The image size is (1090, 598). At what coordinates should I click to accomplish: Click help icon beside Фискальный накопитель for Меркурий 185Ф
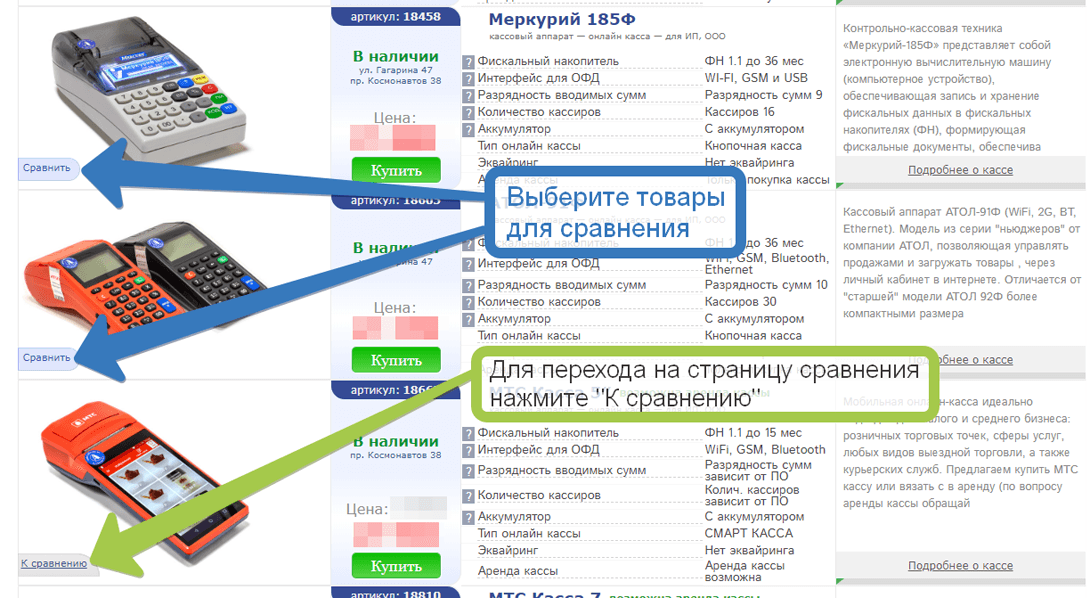pos(468,62)
